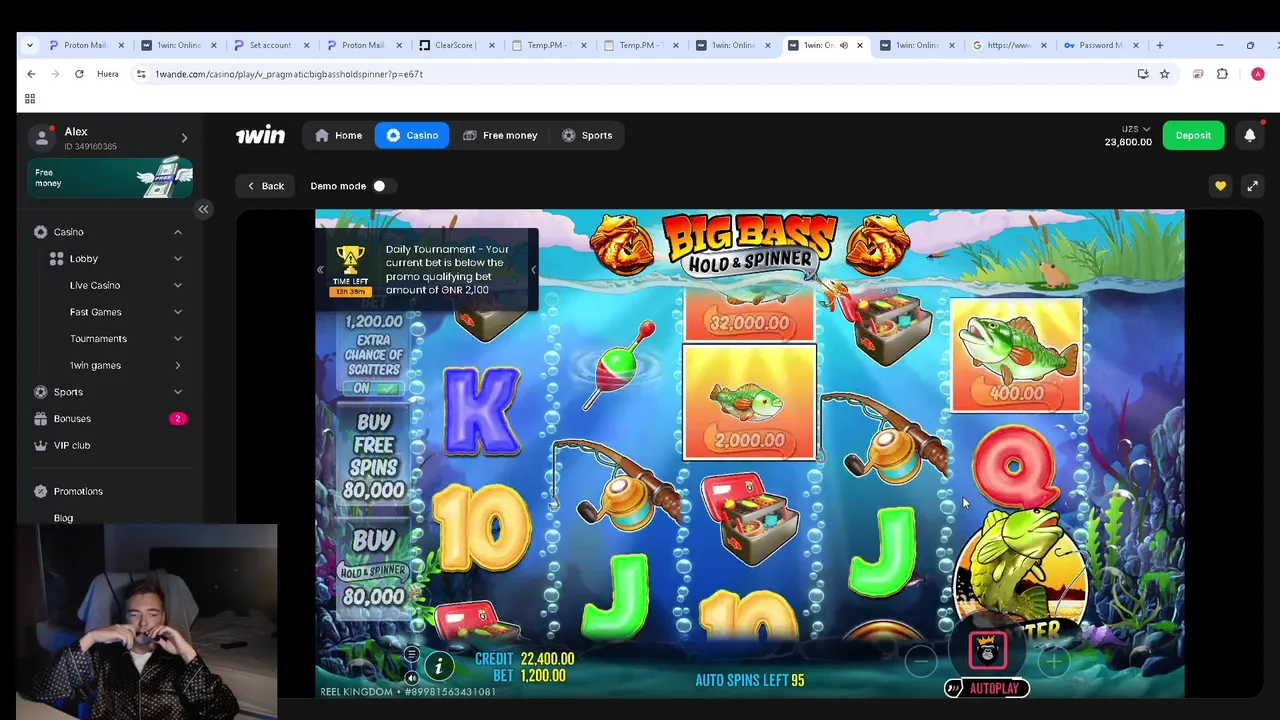
Task: Click the Autoplay button
Action: click(x=987, y=688)
